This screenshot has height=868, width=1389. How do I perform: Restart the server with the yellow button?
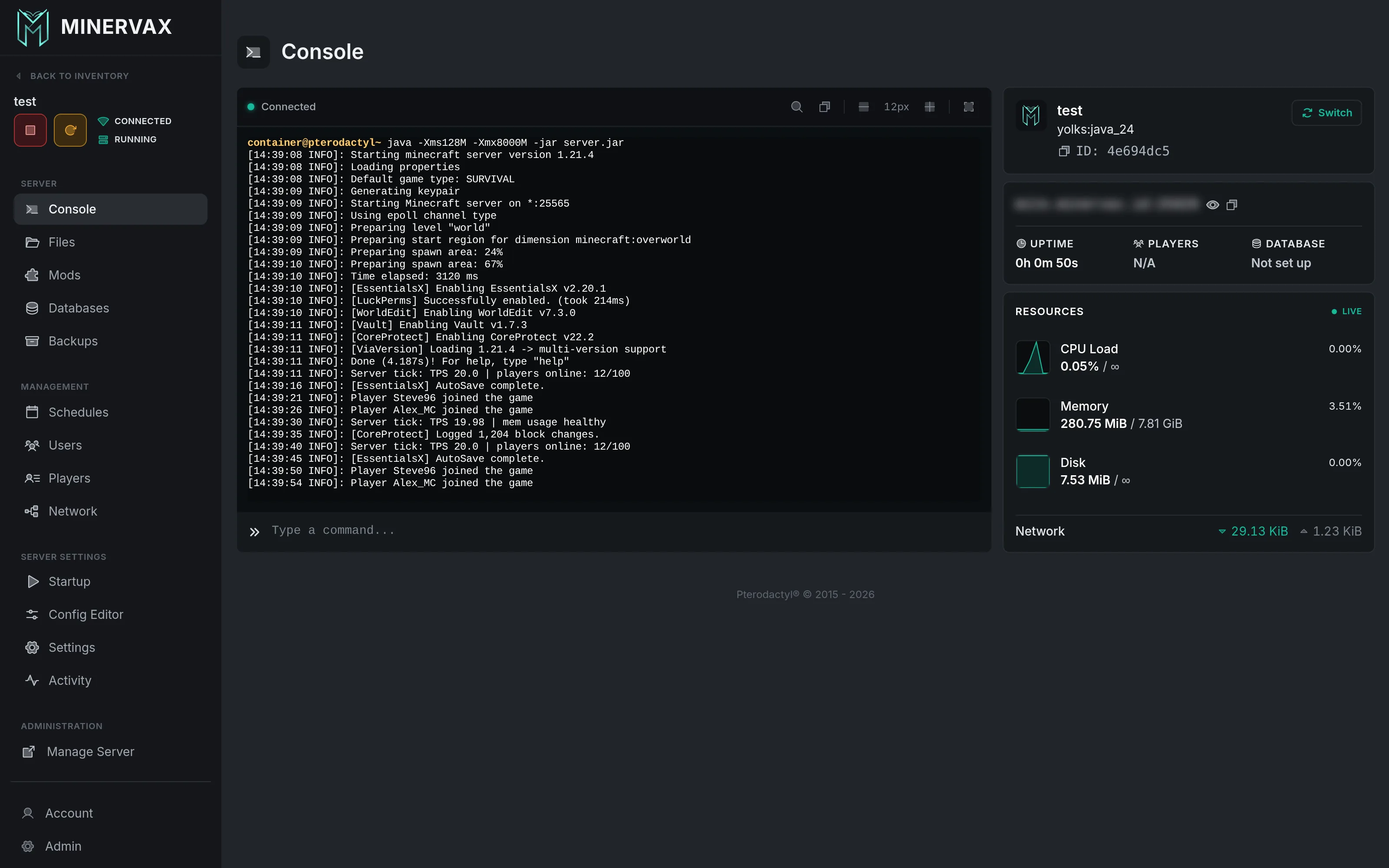[70, 130]
